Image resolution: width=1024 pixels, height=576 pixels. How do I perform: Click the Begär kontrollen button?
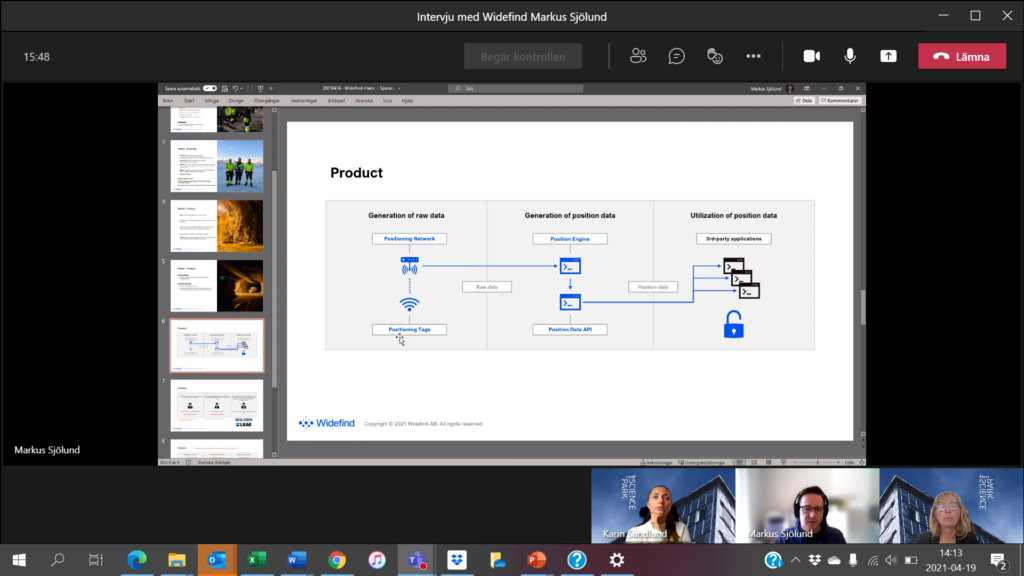tap(523, 56)
